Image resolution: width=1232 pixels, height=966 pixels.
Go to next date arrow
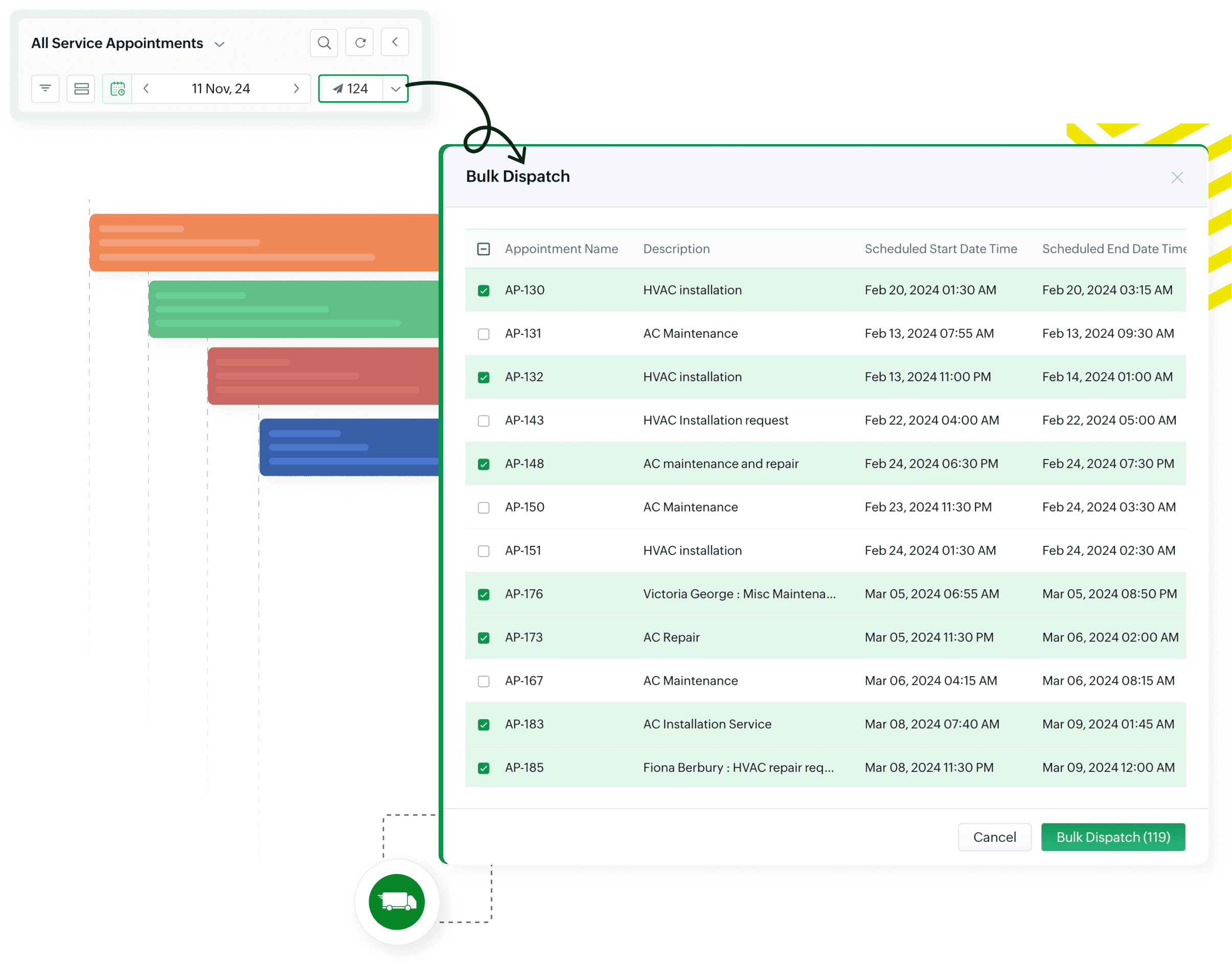pos(296,89)
